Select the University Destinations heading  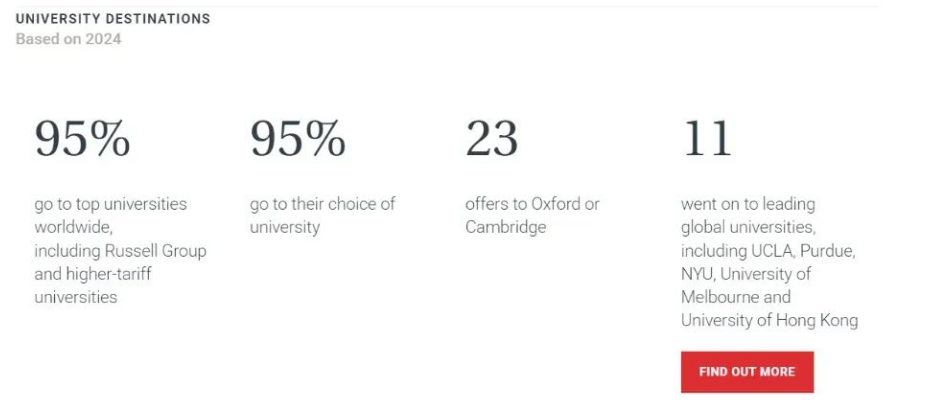[113, 18]
